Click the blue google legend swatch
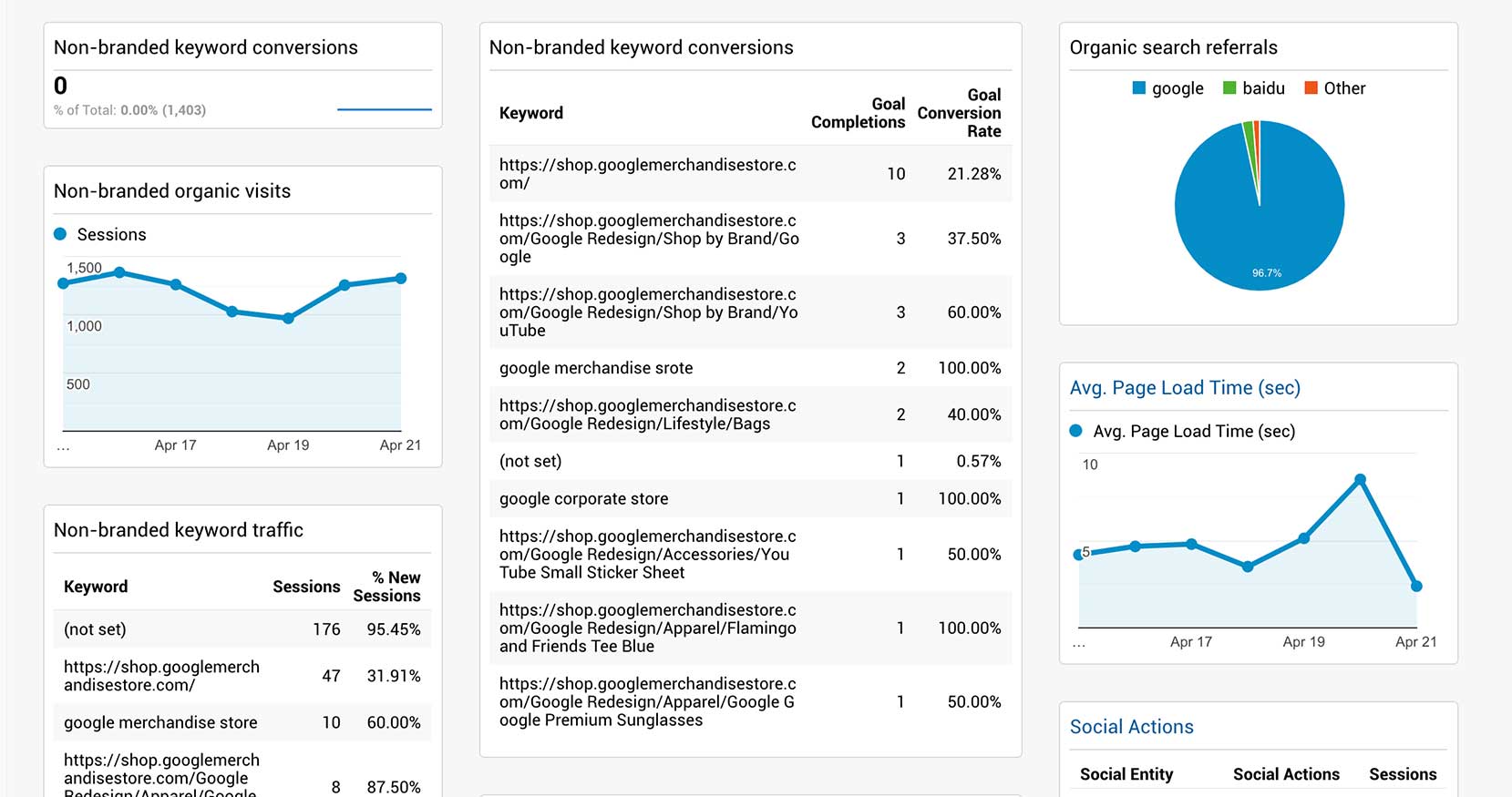Screen dimensions: 1512x797 (x=1138, y=88)
